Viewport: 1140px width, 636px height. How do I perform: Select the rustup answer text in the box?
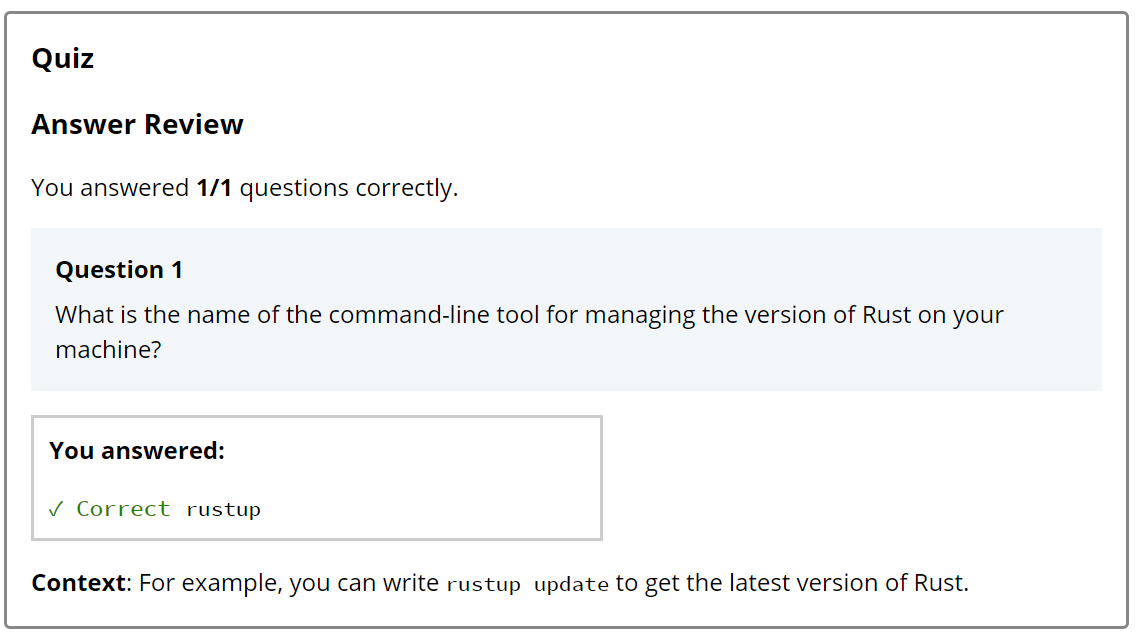pyautogui.click(x=223, y=510)
